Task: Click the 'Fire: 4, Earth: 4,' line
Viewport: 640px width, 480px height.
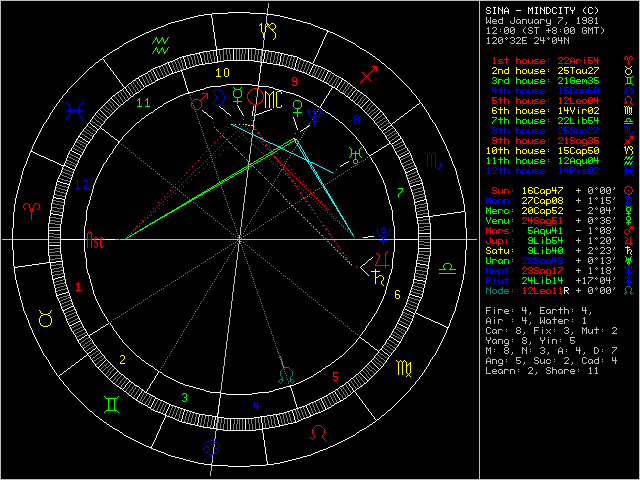Action: point(539,311)
